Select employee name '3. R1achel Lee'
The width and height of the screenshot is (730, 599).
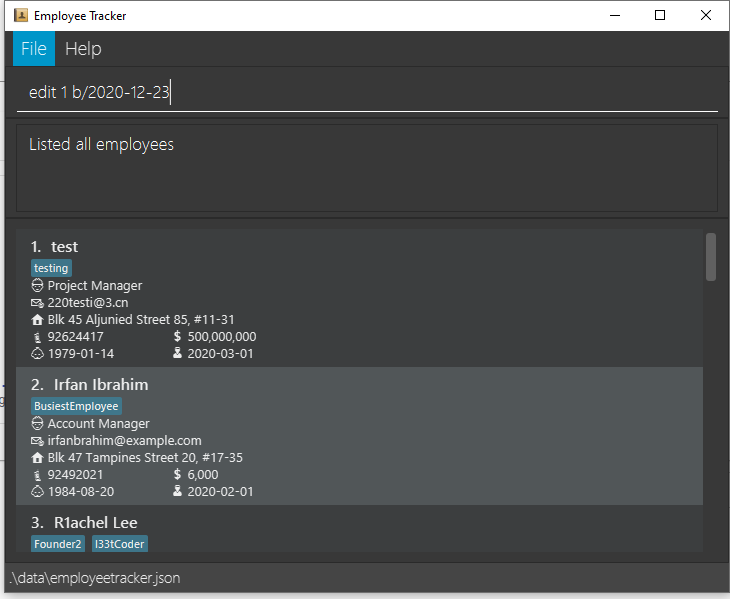click(x=84, y=523)
